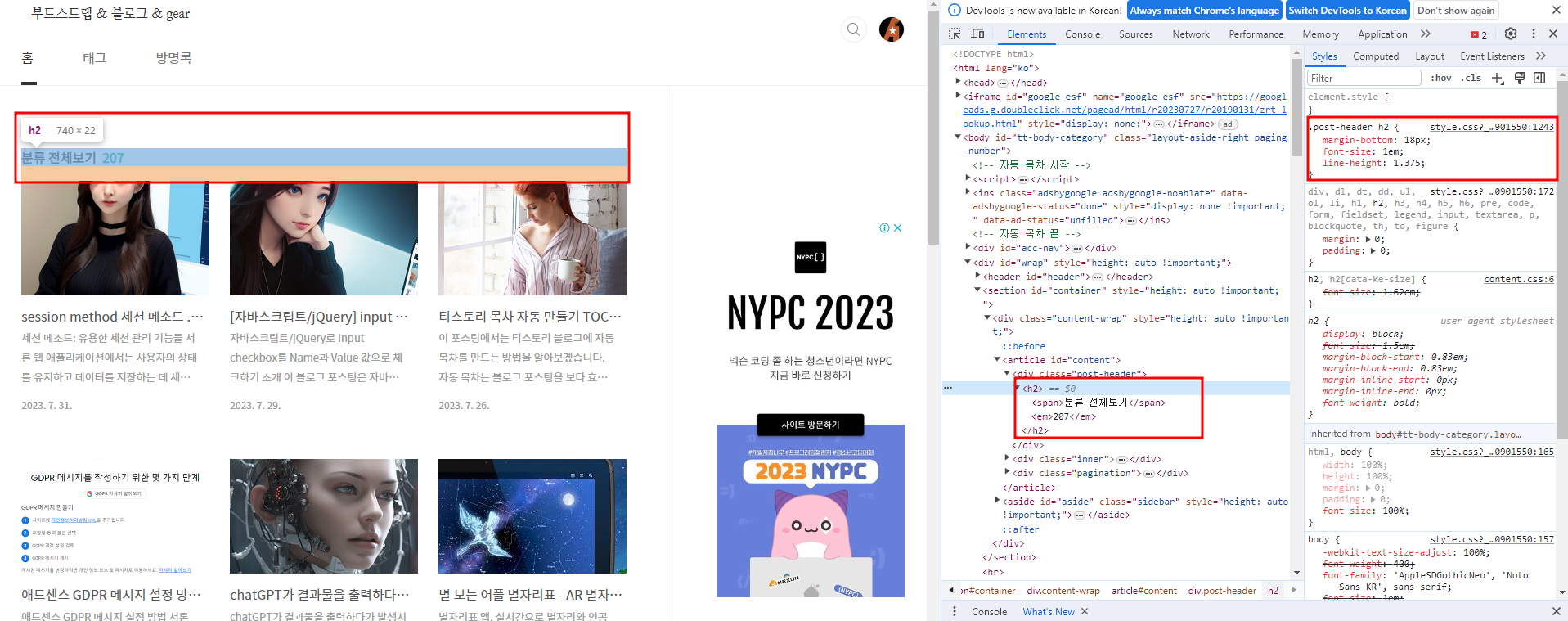
Task: Open the rendering emulations paintbrush icon in Styles
Action: (1520, 78)
